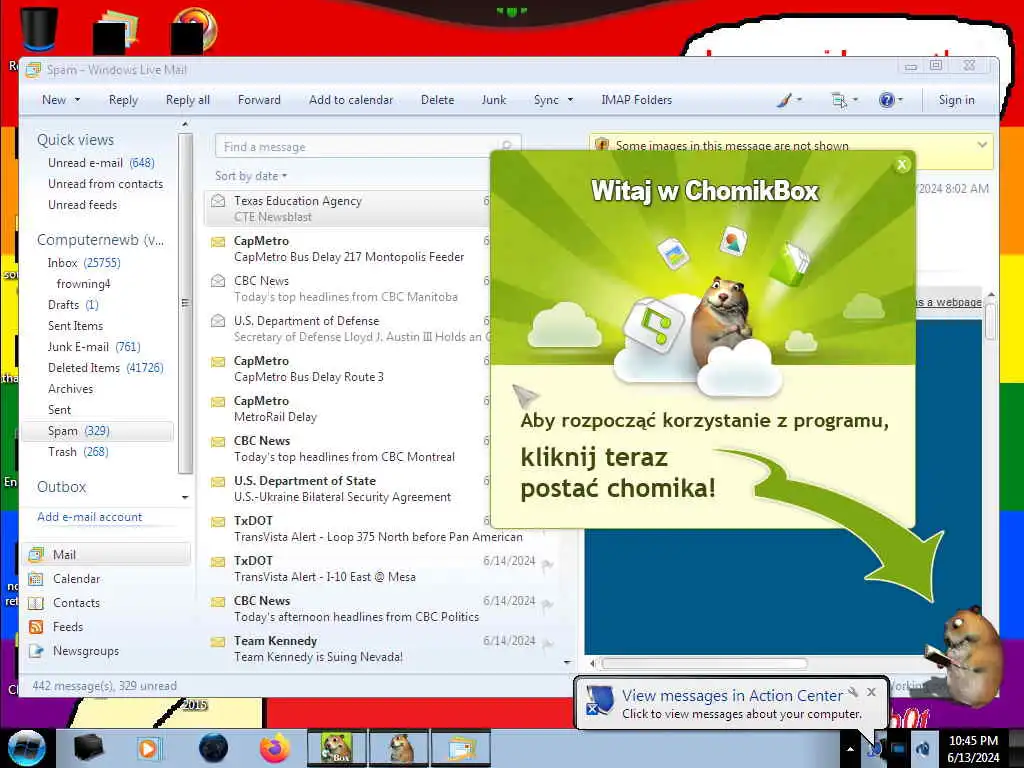
Task: Close the ChomikBox welcome popup
Action: click(902, 165)
